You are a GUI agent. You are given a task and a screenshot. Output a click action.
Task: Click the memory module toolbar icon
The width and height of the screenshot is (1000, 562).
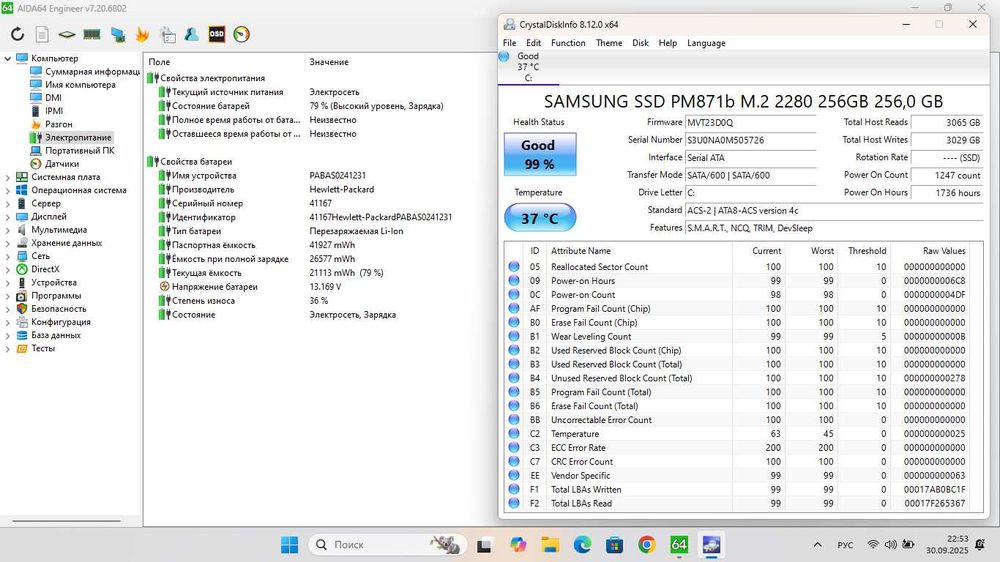coord(92,34)
